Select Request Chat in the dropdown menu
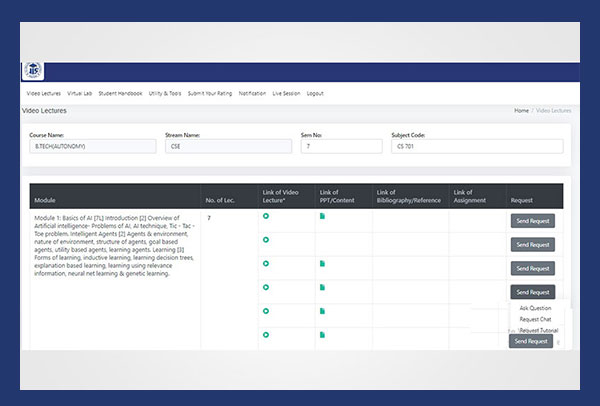Screen dimensions: 600x406 [x=535, y=319]
